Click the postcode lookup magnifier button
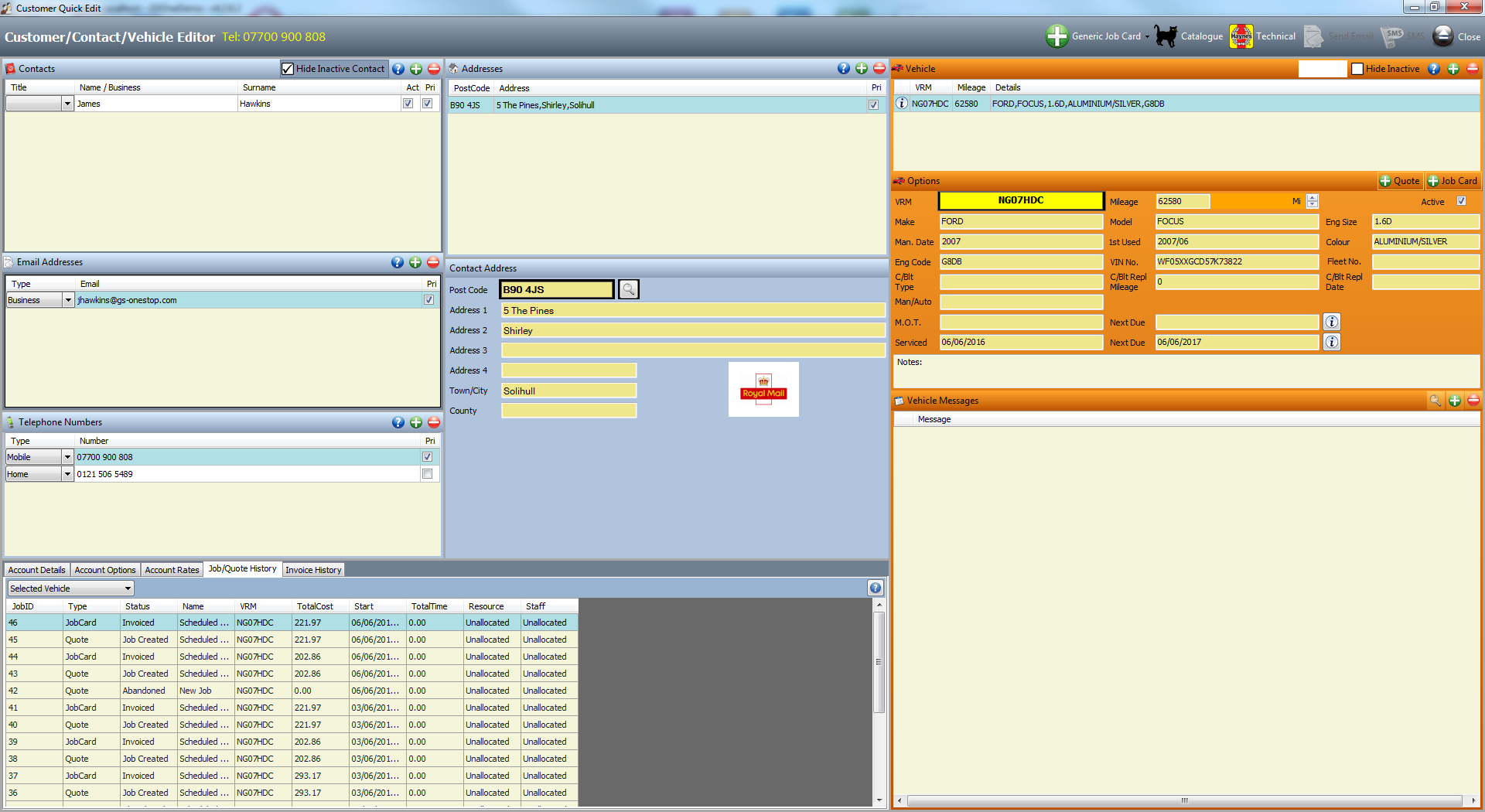This screenshot has height=812, width=1485. (629, 289)
